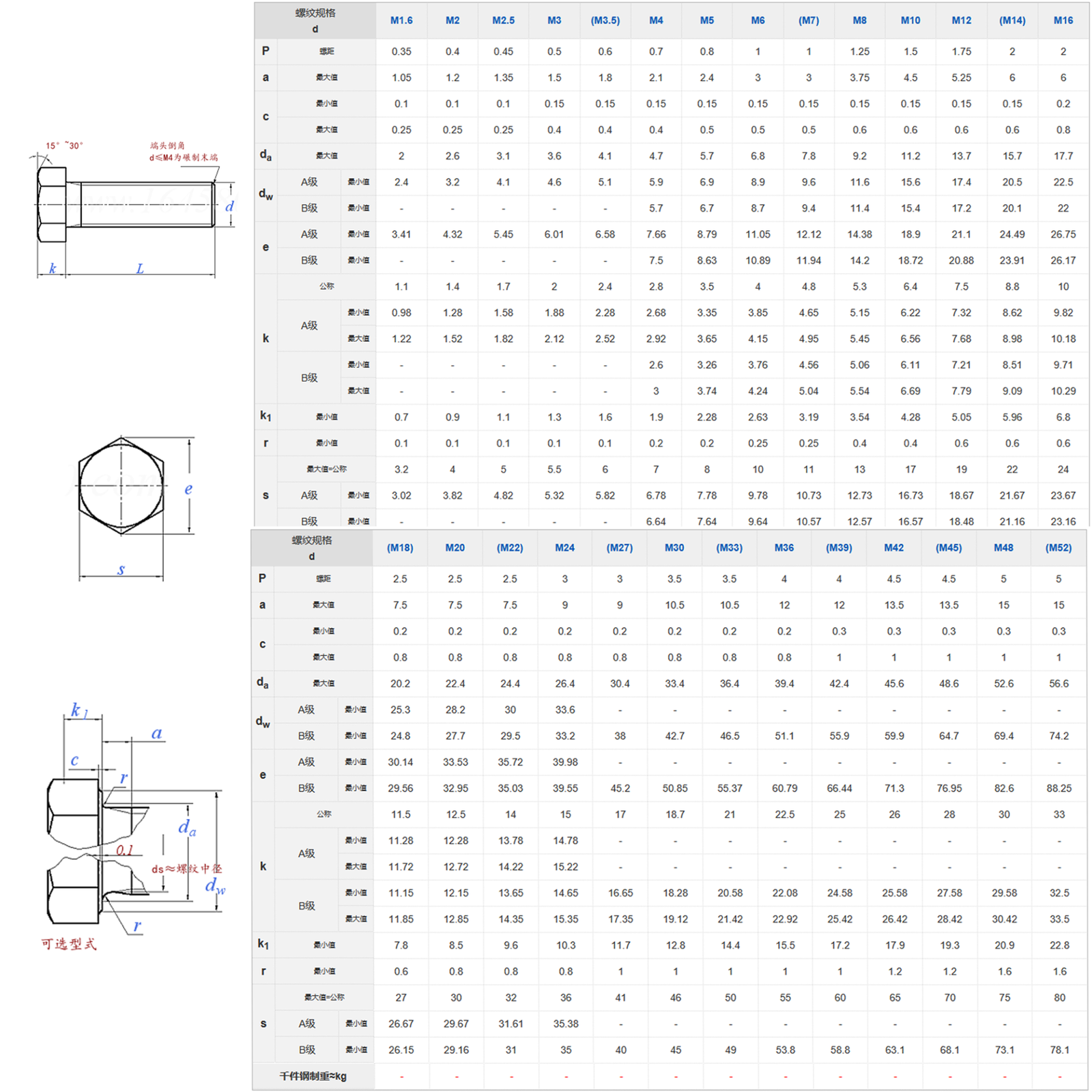The width and height of the screenshot is (1092, 1092).
Task: Click the (M14) column header
Action: pos(1012,20)
